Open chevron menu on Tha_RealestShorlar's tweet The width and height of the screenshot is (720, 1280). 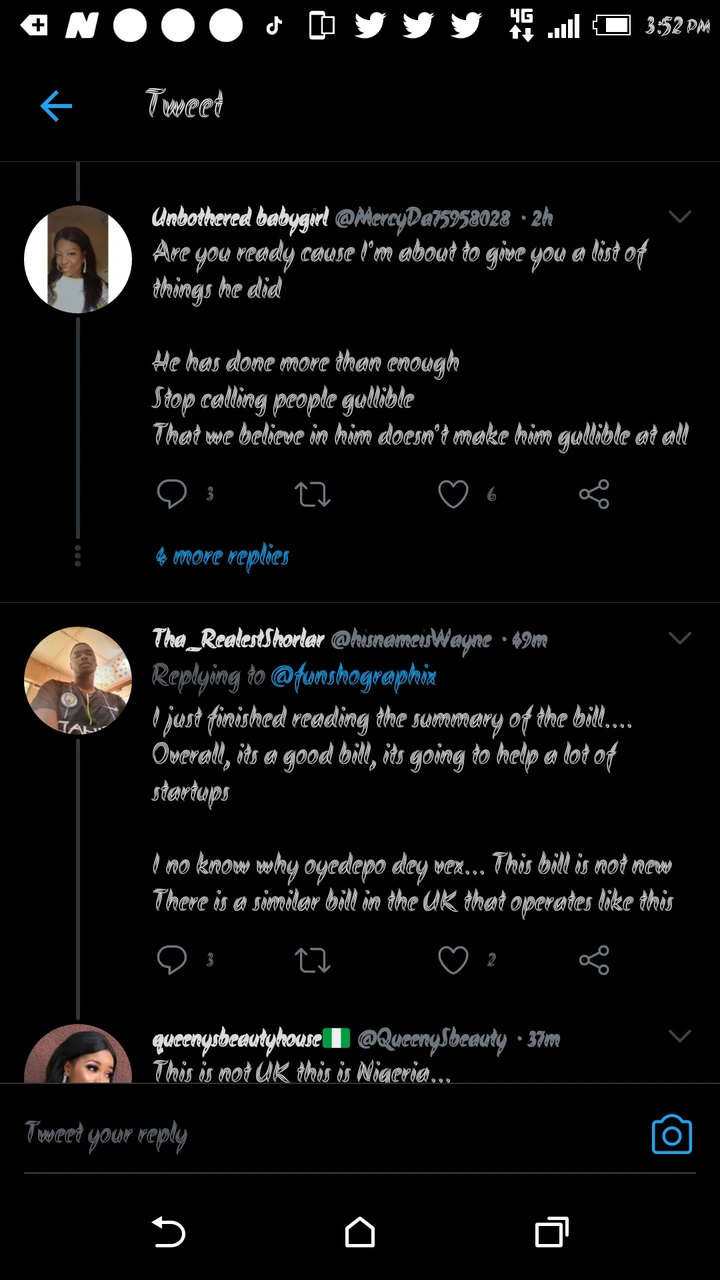pyautogui.click(x=680, y=638)
